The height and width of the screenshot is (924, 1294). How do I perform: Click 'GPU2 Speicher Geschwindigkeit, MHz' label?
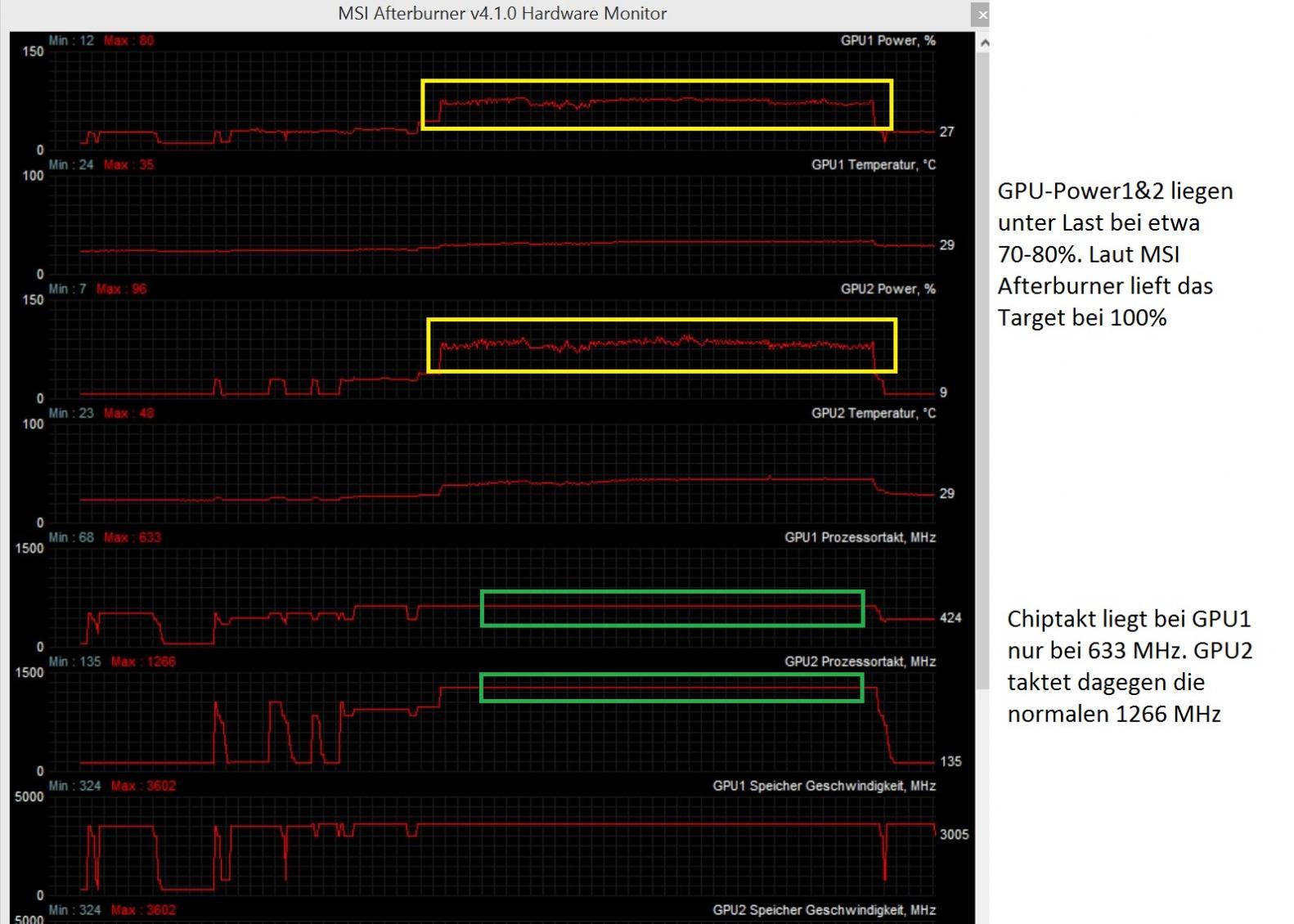pos(824,910)
